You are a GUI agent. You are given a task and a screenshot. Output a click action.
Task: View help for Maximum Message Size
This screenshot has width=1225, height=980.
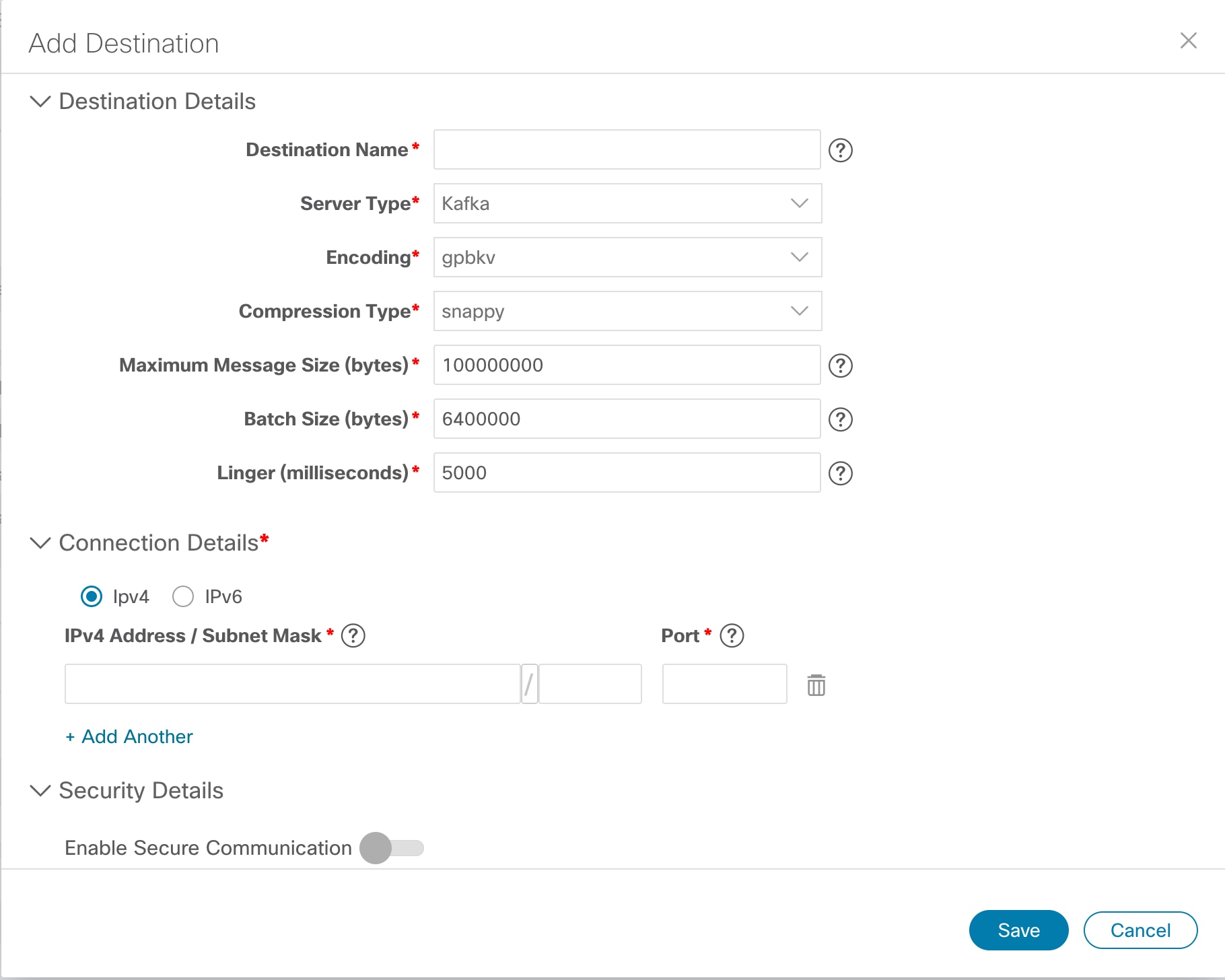pos(841,365)
